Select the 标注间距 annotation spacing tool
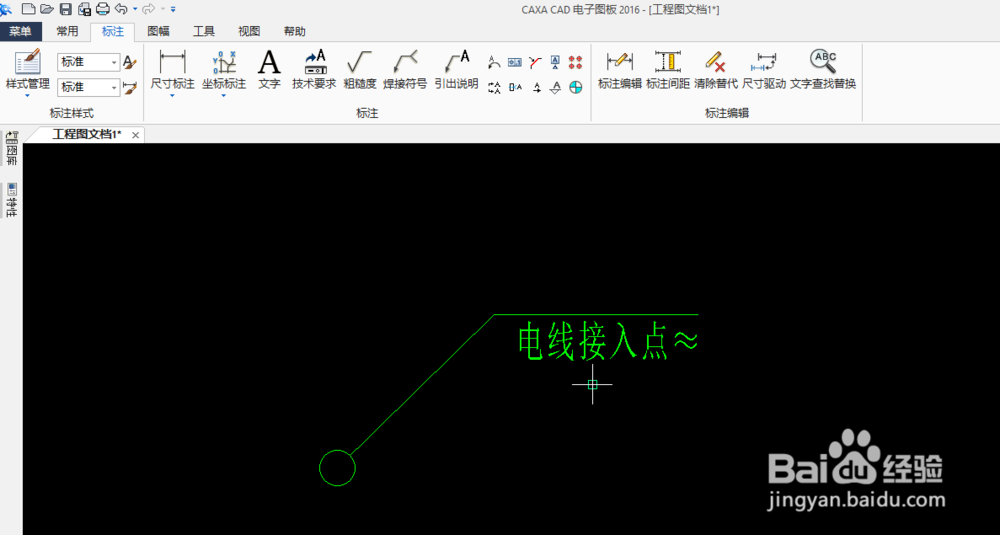Viewport: 1000px width, 535px height. coord(668,70)
